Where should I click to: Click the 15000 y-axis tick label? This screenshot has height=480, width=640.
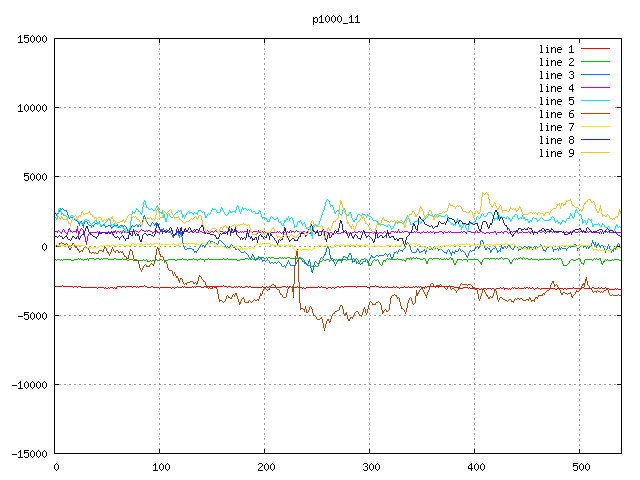pyautogui.click(x=32, y=39)
